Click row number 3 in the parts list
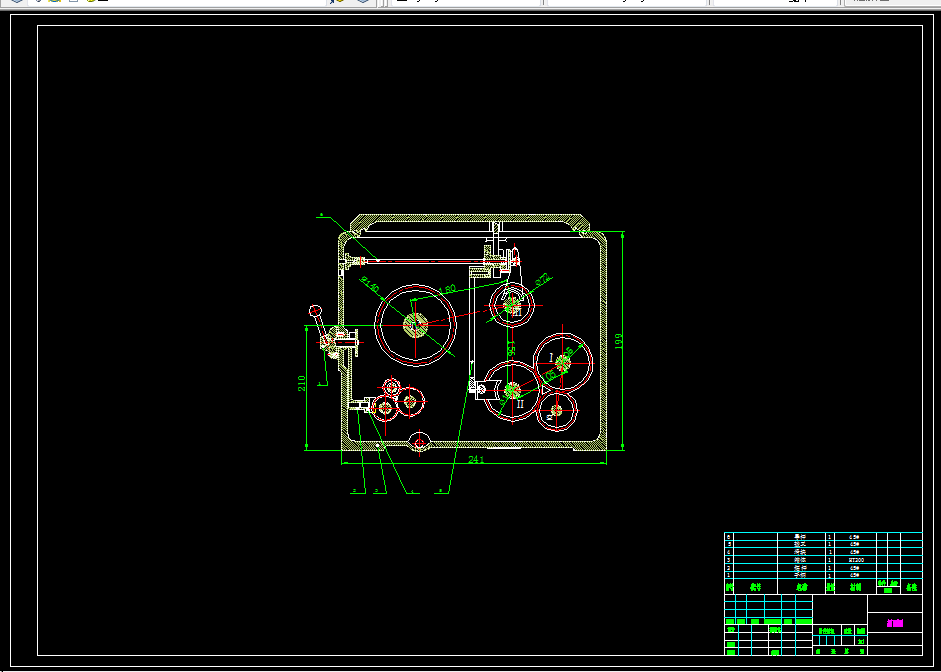941x672 pixels. [x=729, y=560]
